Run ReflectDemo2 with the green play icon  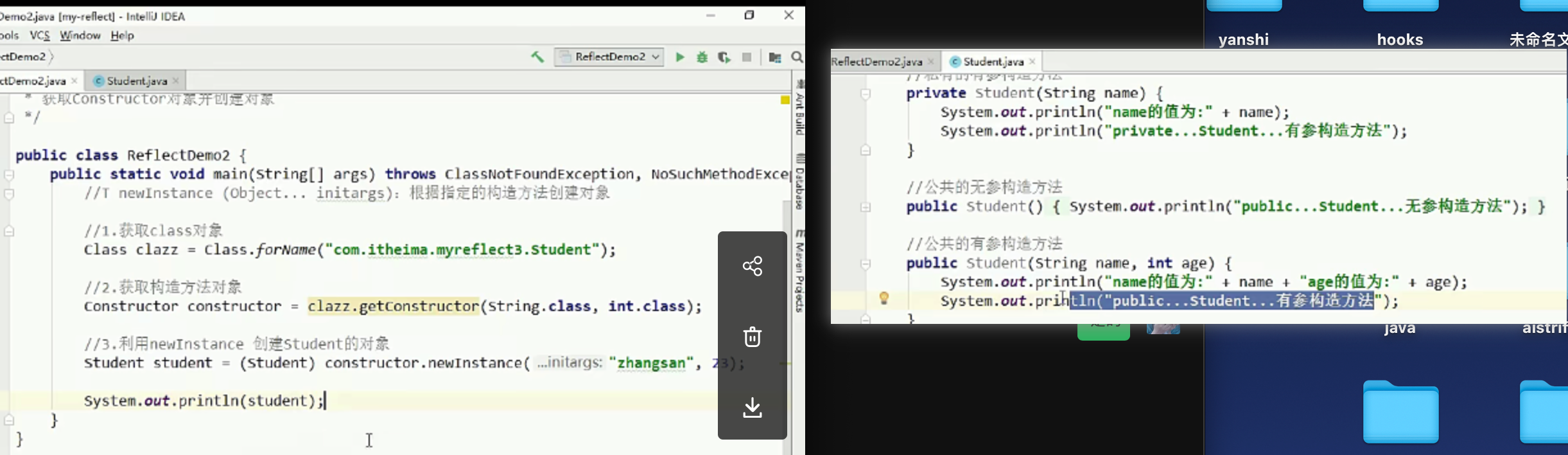pyautogui.click(x=680, y=57)
